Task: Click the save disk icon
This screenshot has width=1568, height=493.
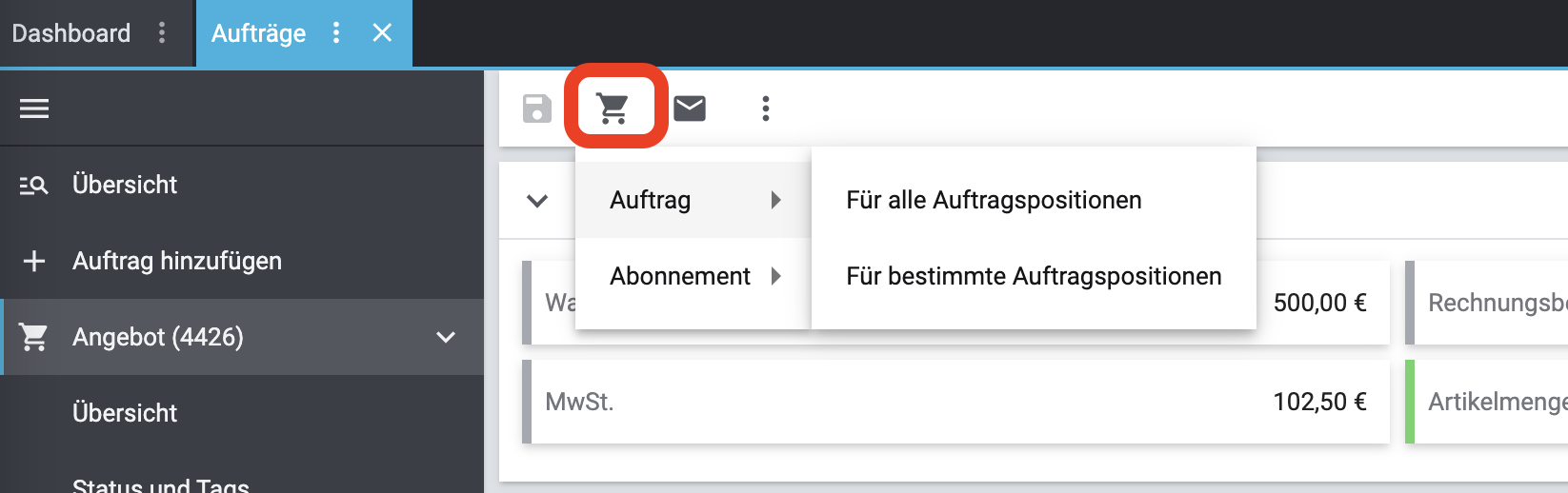Action: click(x=537, y=108)
